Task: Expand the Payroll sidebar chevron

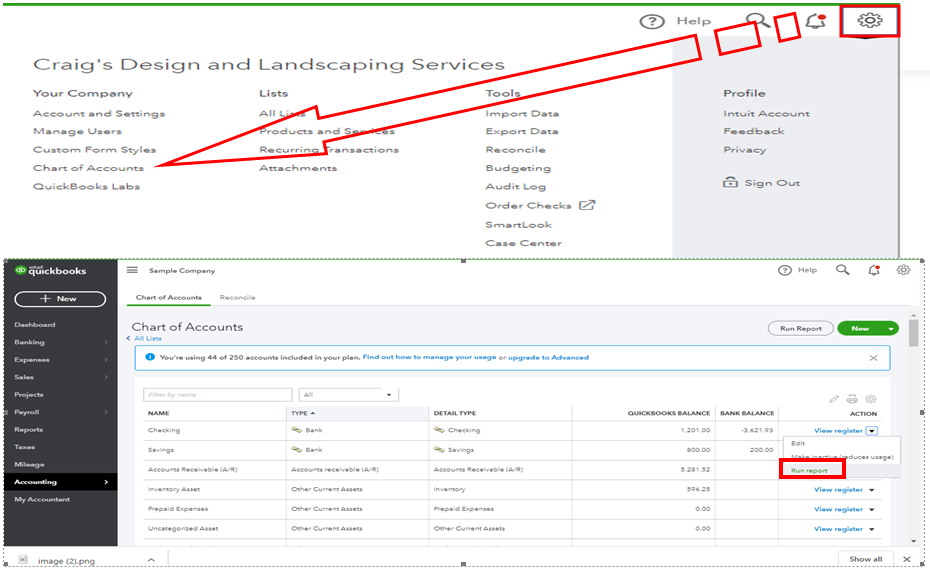Action: [106, 412]
